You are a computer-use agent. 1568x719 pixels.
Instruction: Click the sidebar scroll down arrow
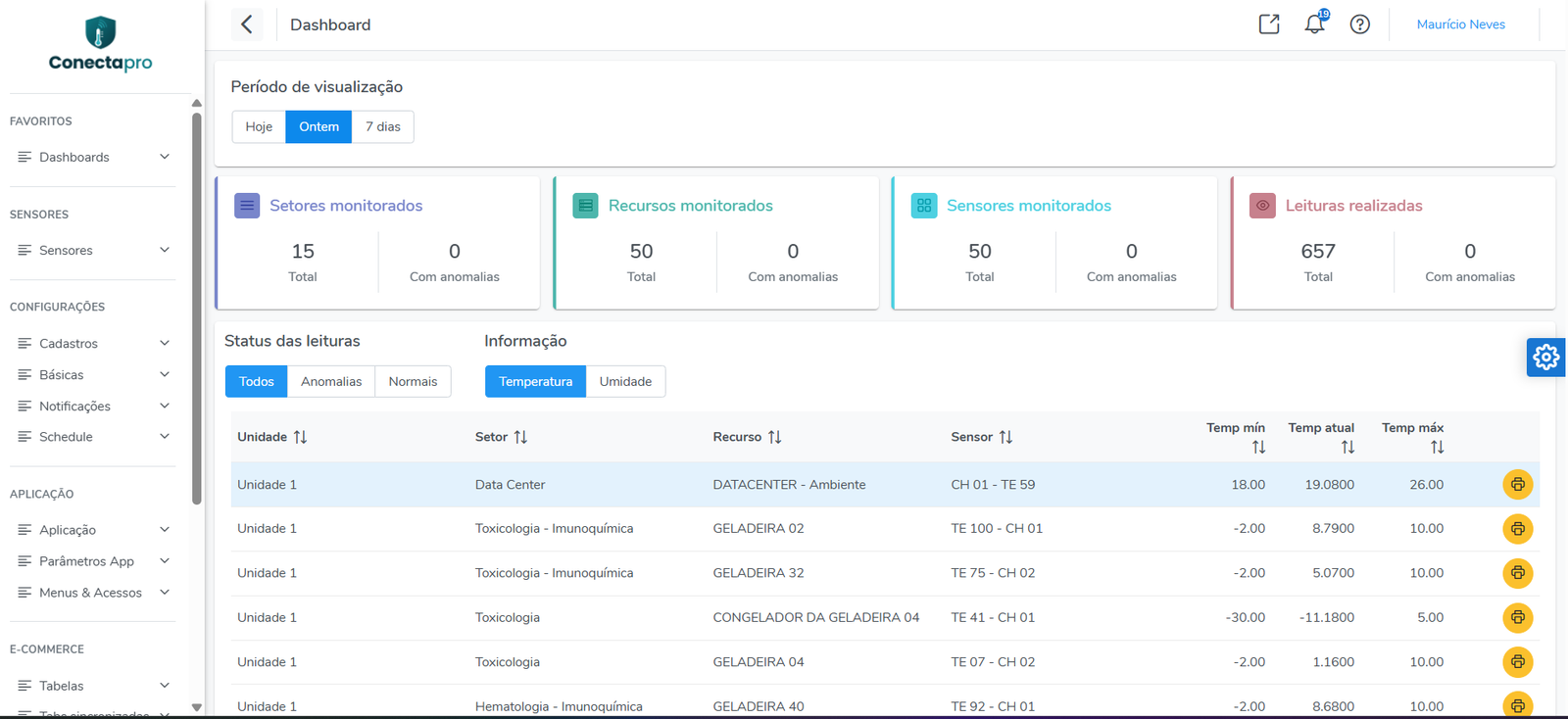pos(197,706)
